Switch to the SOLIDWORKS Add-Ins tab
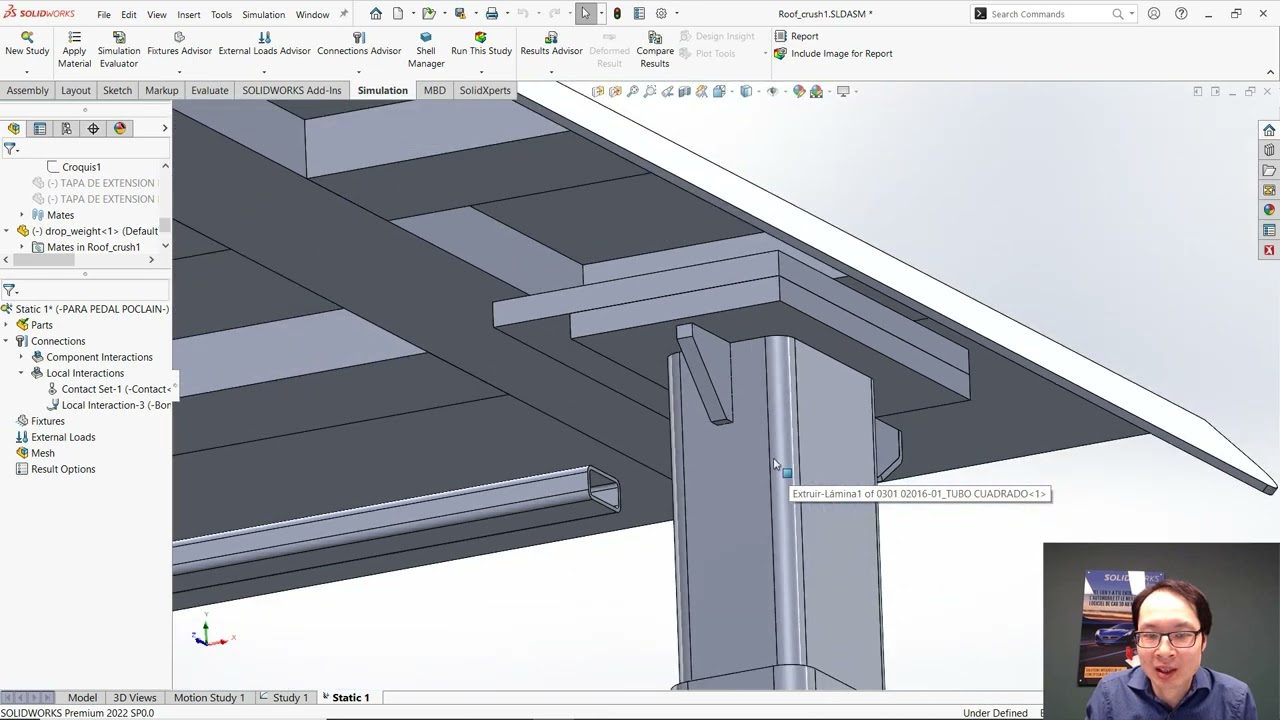 pyautogui.click(x=291, y=90)
